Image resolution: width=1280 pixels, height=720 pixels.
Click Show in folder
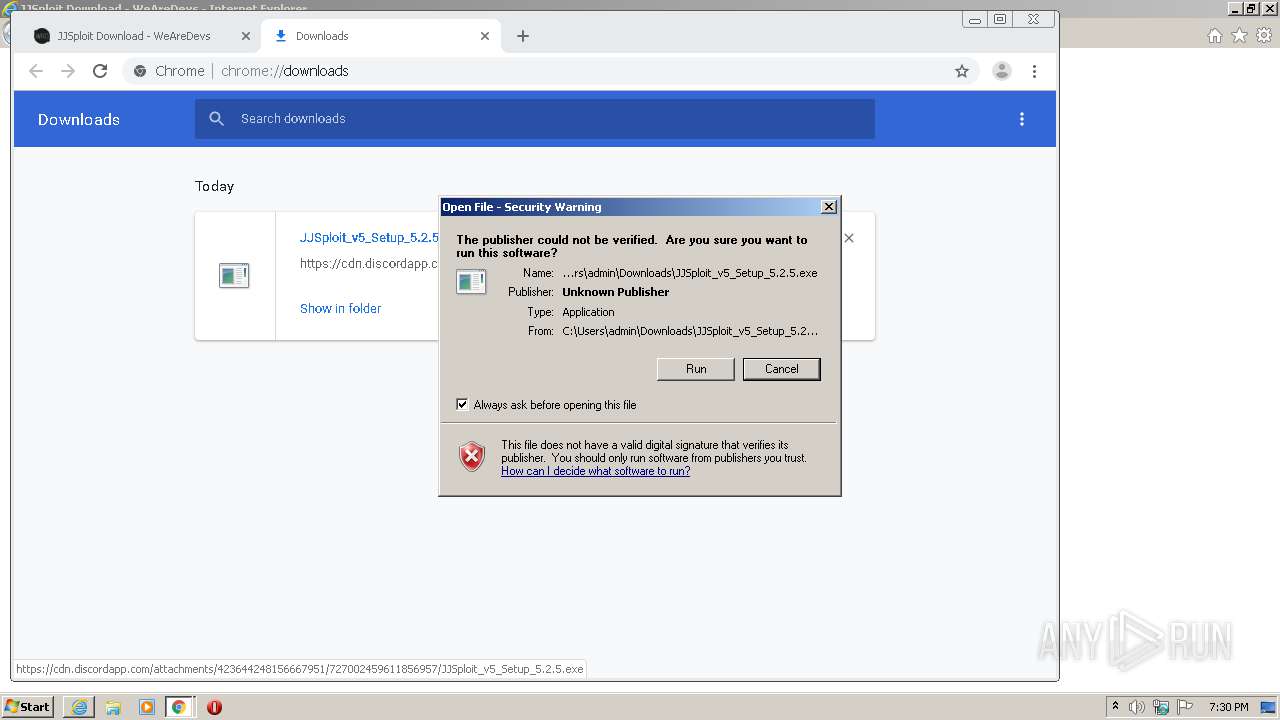340,309
